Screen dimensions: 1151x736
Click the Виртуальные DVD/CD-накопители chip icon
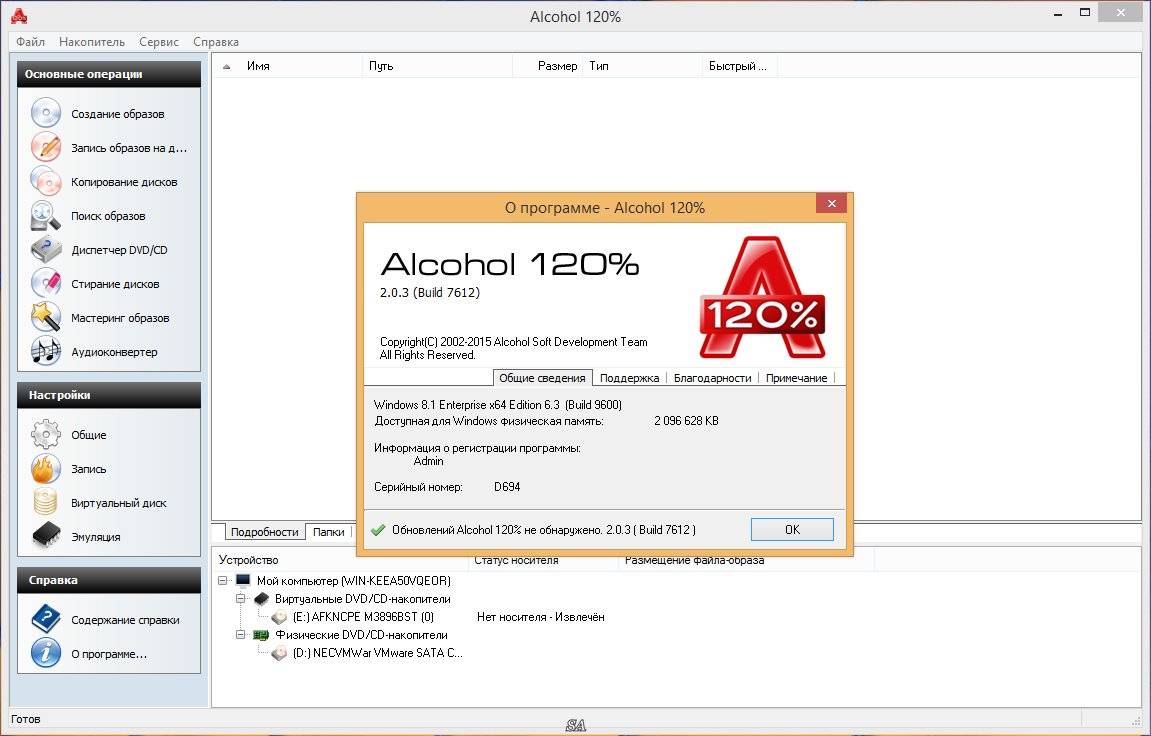pyautogui.click(x=261, y=599)
